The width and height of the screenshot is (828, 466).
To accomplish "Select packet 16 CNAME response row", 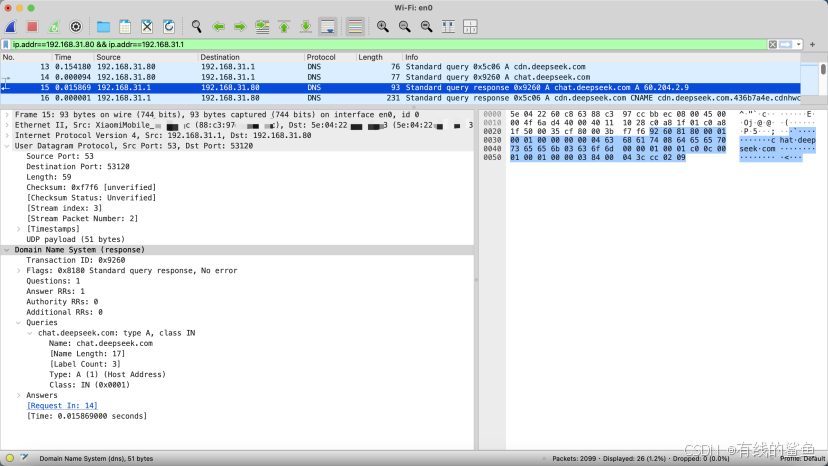I will [400, 98].
